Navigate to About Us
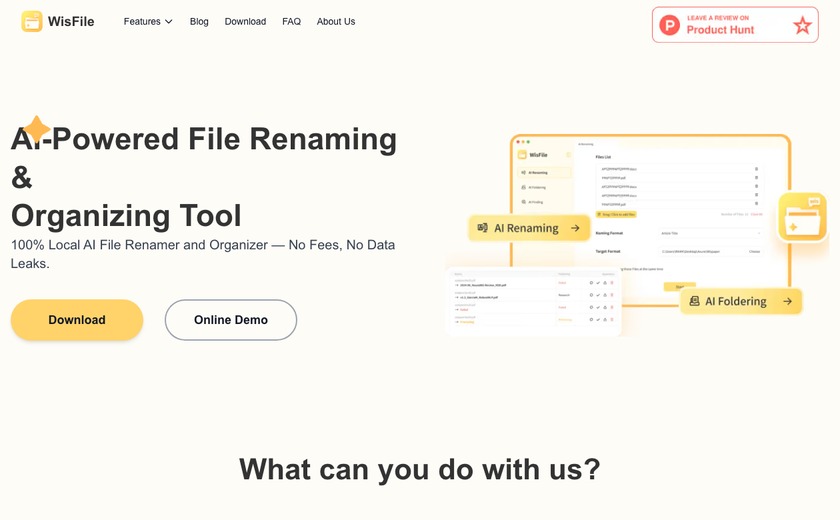 [336, 21]
